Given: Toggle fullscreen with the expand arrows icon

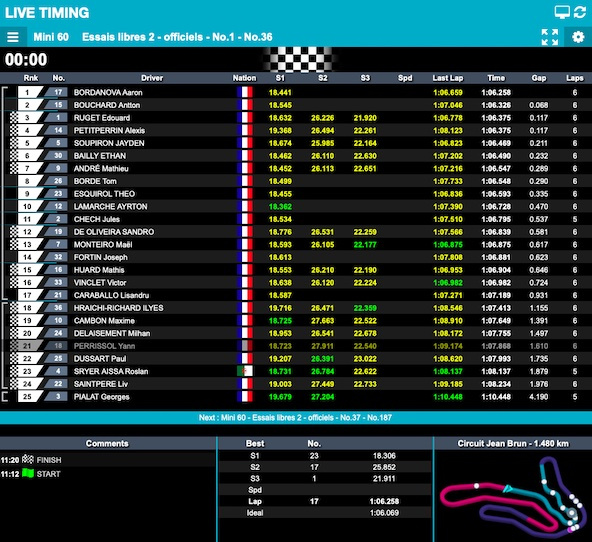Looking at the screenshot, I should 550,37.
